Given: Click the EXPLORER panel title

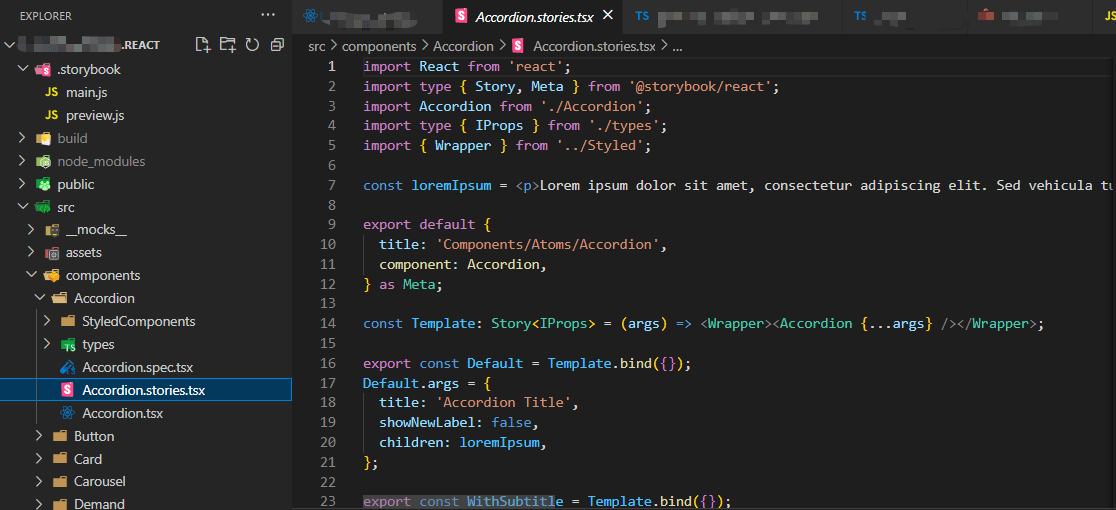Looking at the screenshot, I should pyautogui.click(x=46, y=16).
